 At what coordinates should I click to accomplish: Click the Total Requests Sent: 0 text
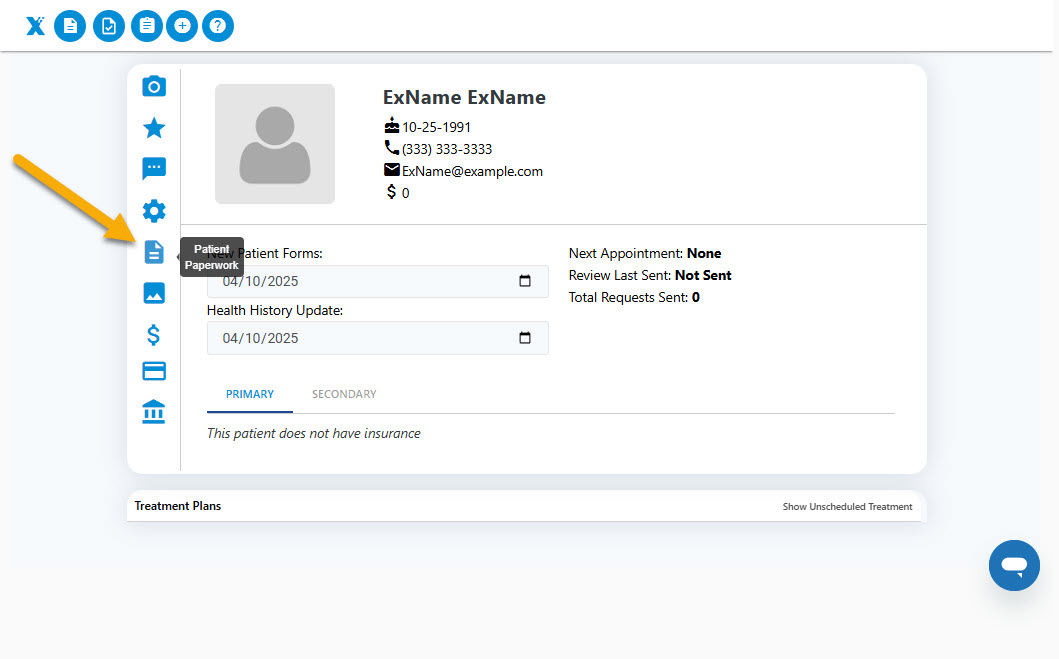tap(634, 297)
